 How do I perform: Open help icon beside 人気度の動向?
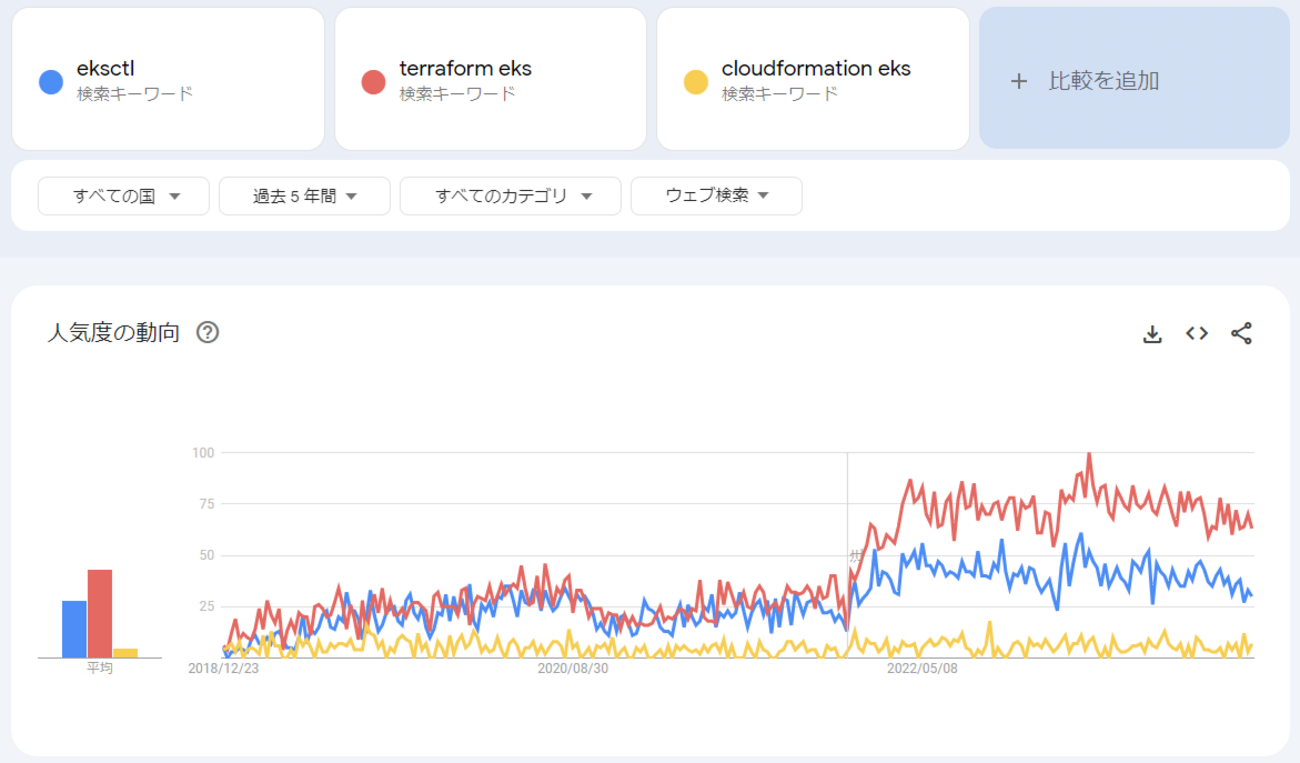tap(207, 333)
